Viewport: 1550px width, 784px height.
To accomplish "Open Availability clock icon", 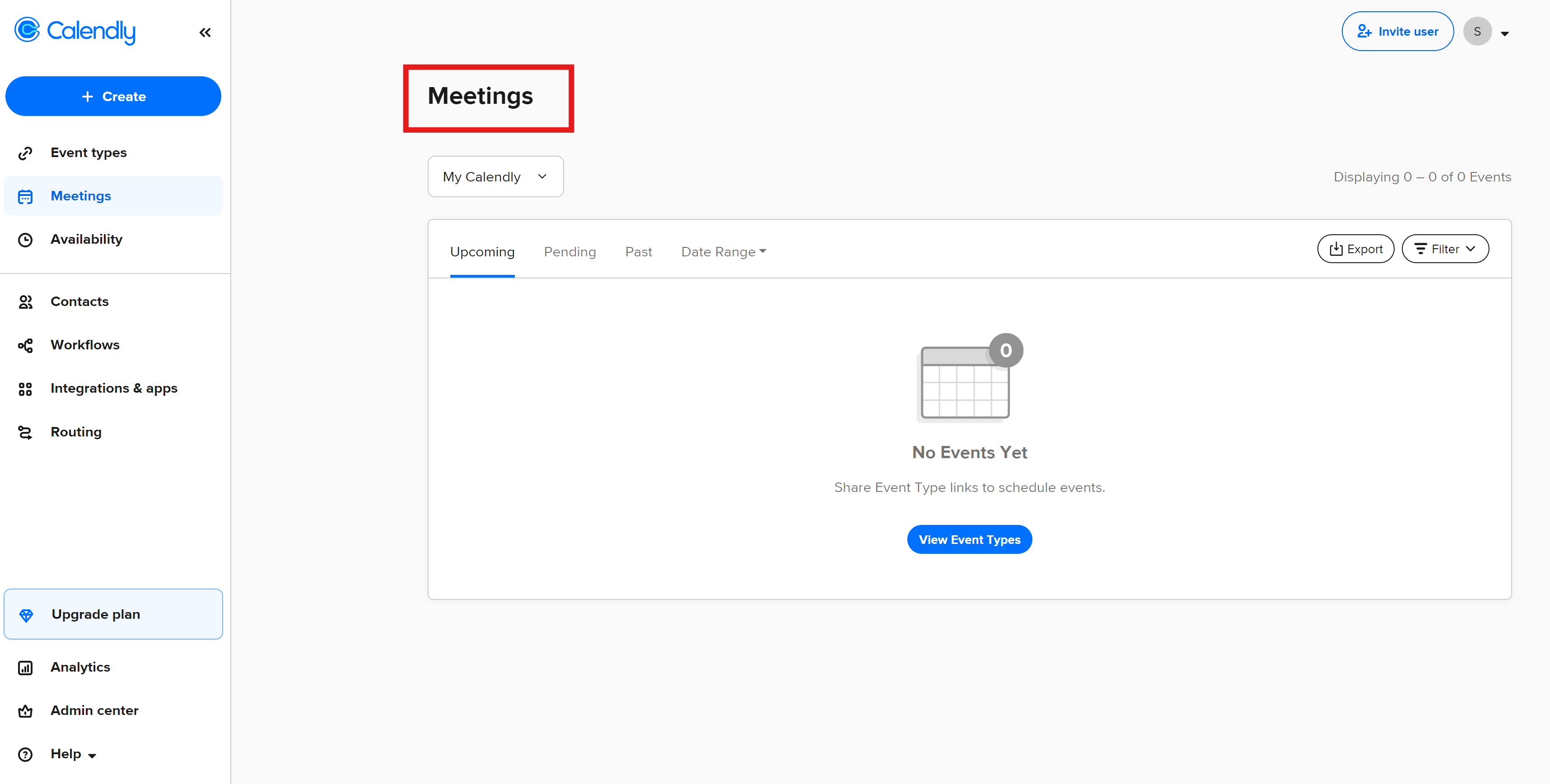I will click(25, 240).
